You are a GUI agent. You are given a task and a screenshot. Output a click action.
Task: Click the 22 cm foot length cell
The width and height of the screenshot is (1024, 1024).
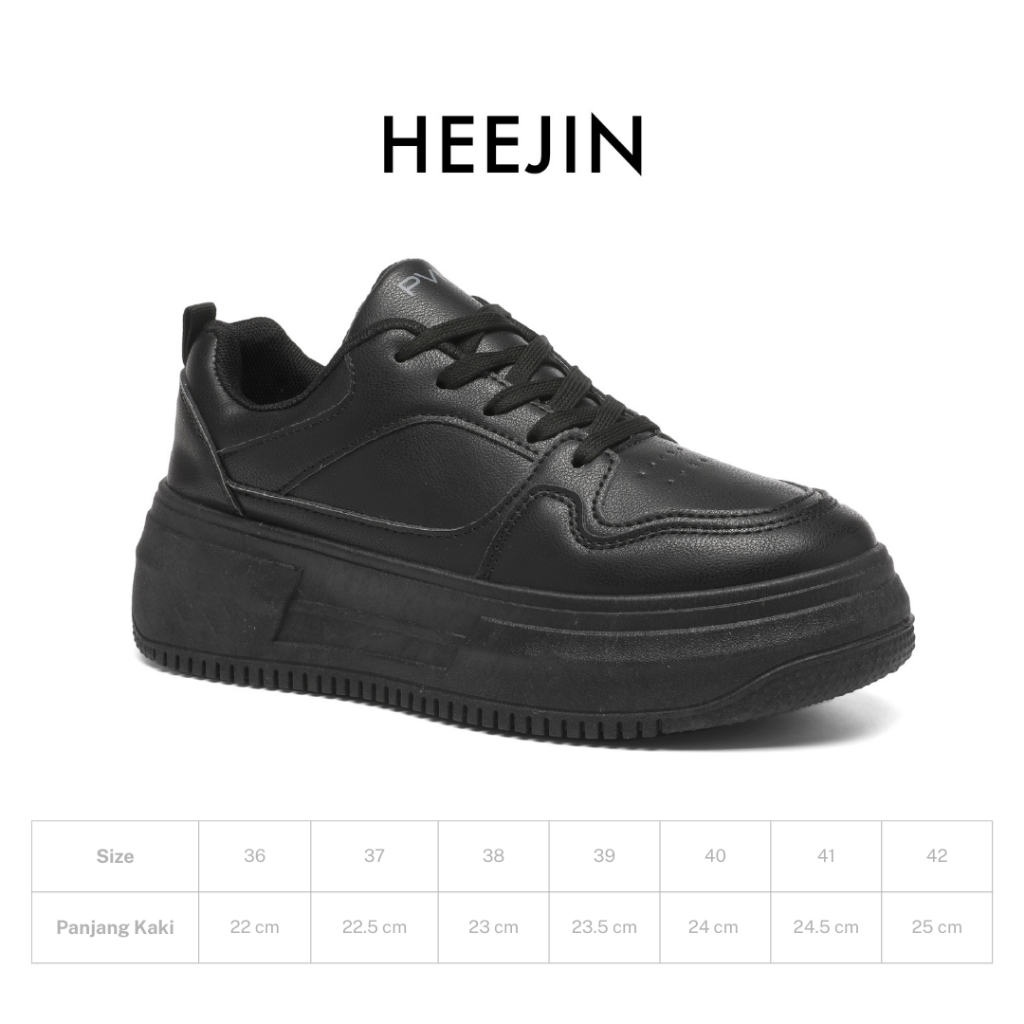click(255, 927)
